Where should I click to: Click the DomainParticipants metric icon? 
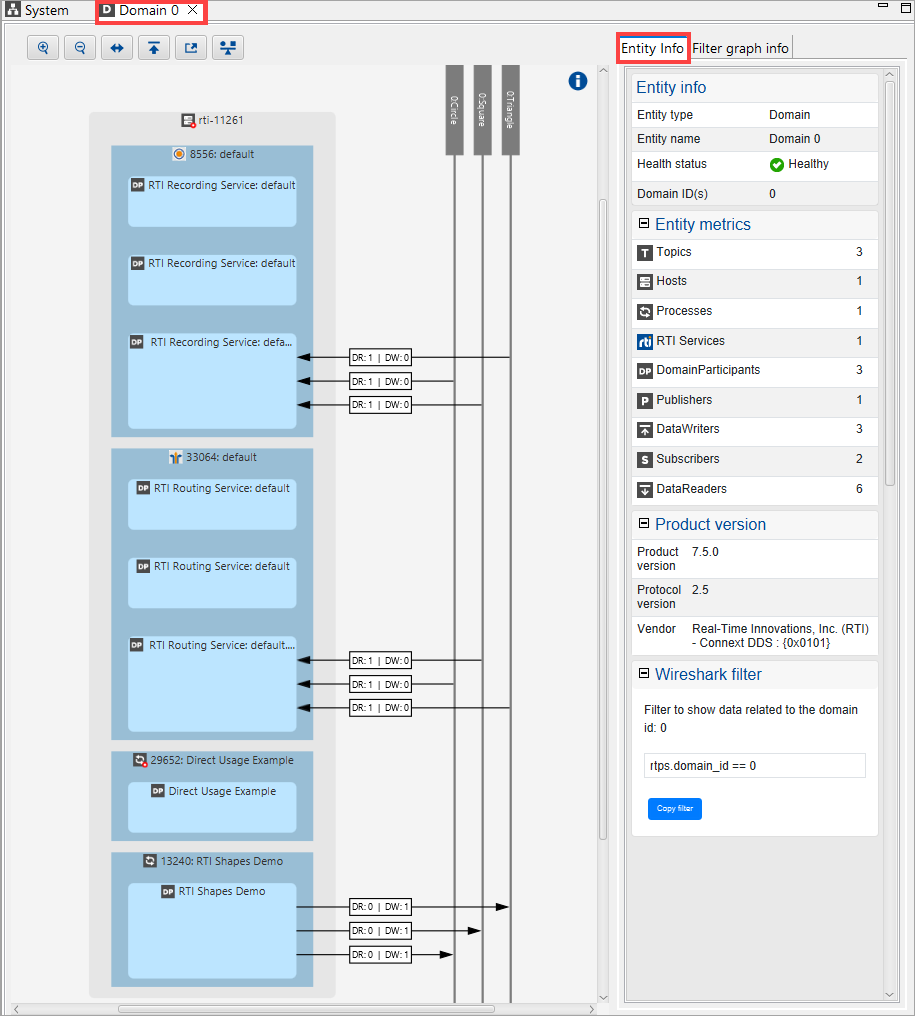[x=645, y=371]
